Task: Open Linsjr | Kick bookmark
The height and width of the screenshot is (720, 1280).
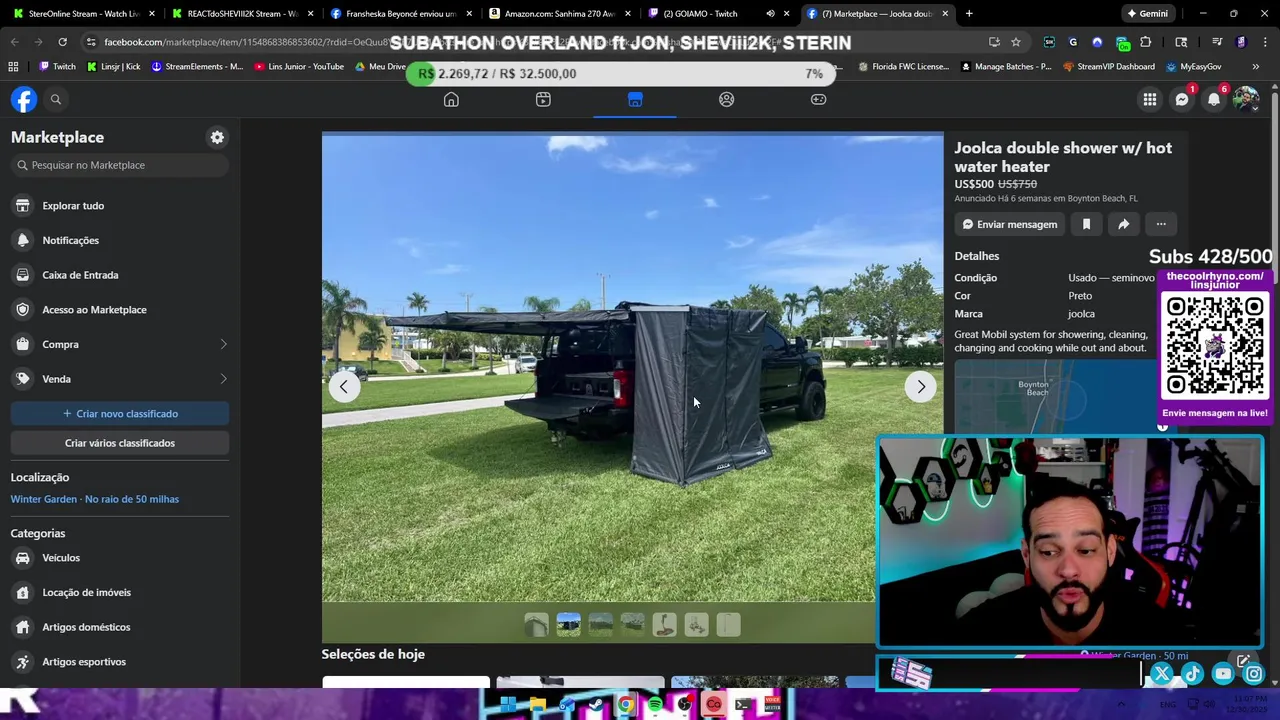Action: point(113,67)
